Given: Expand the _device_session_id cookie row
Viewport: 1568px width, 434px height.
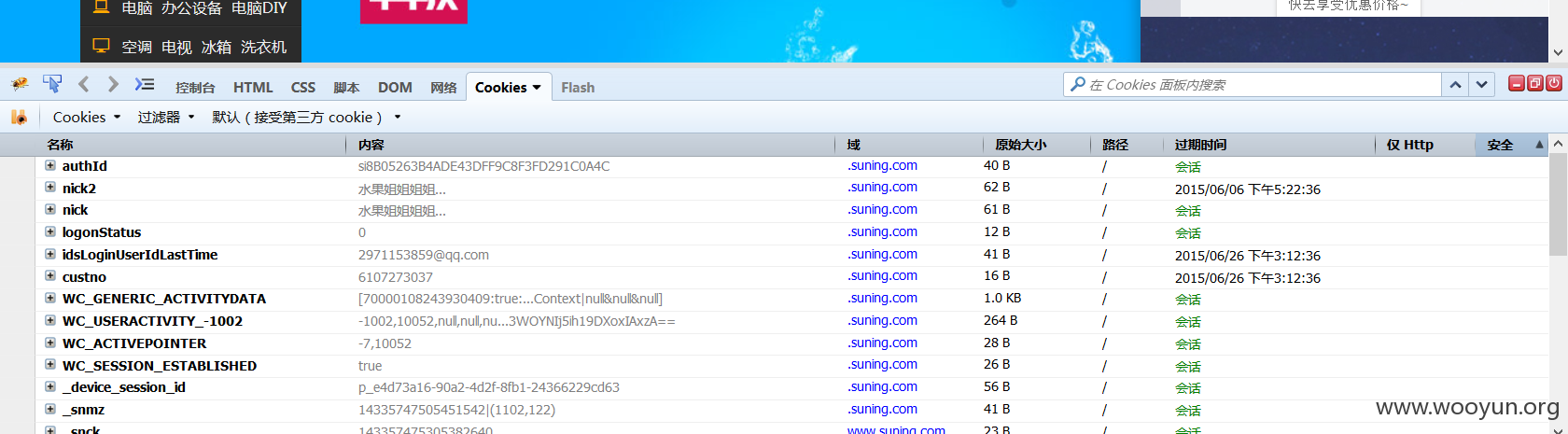Looking at the screenshot, I should [x=50, y=386].
